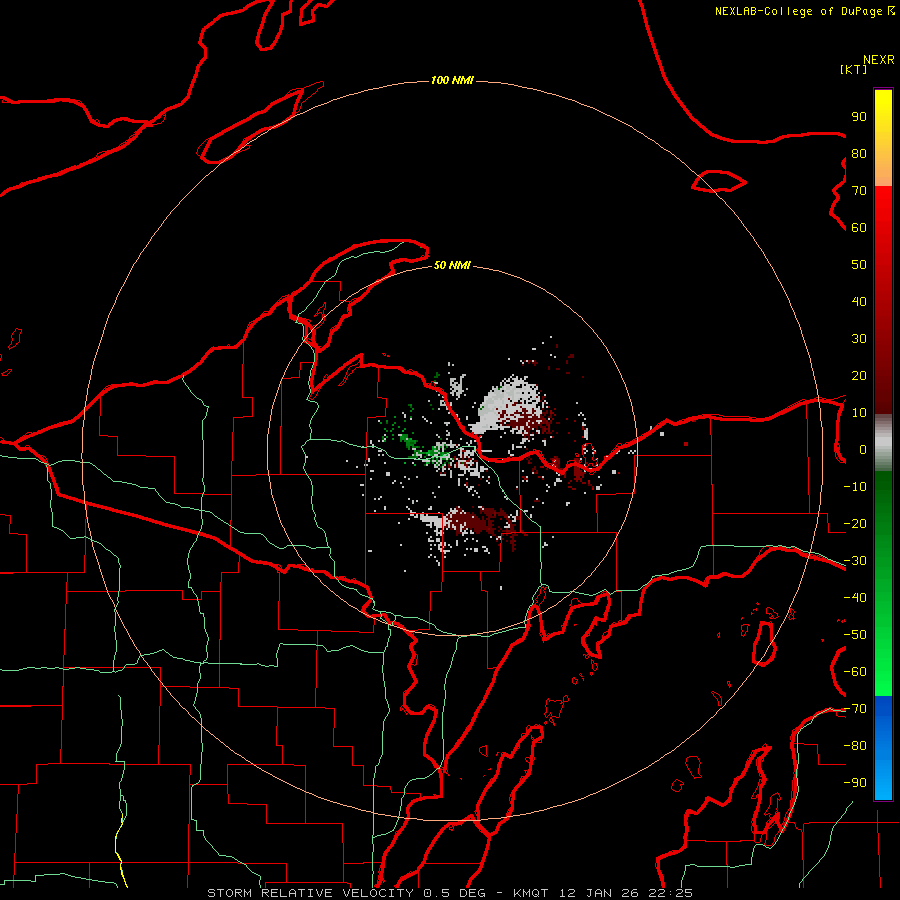This screenshot has width=900, height=900.
Task: Click the 40 value on the velocity scale
Action: tap(859, 302)
